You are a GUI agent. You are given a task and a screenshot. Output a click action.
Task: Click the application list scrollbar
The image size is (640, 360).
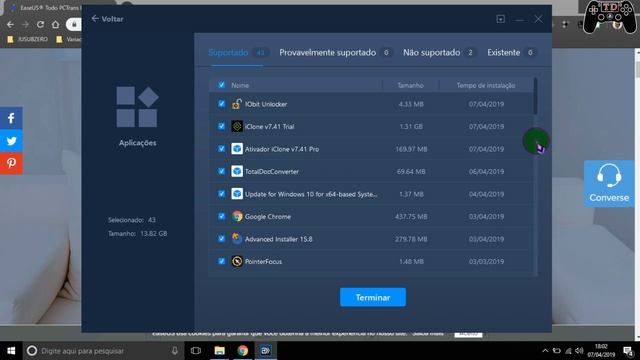(x=535, y=97)
